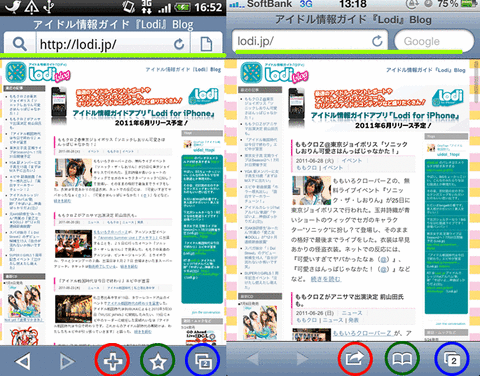Screen dimensions: 480x376
Task: Open the article title ももクロZ@東京ジョイポリス on iPhone
Action: click(351, 147)
